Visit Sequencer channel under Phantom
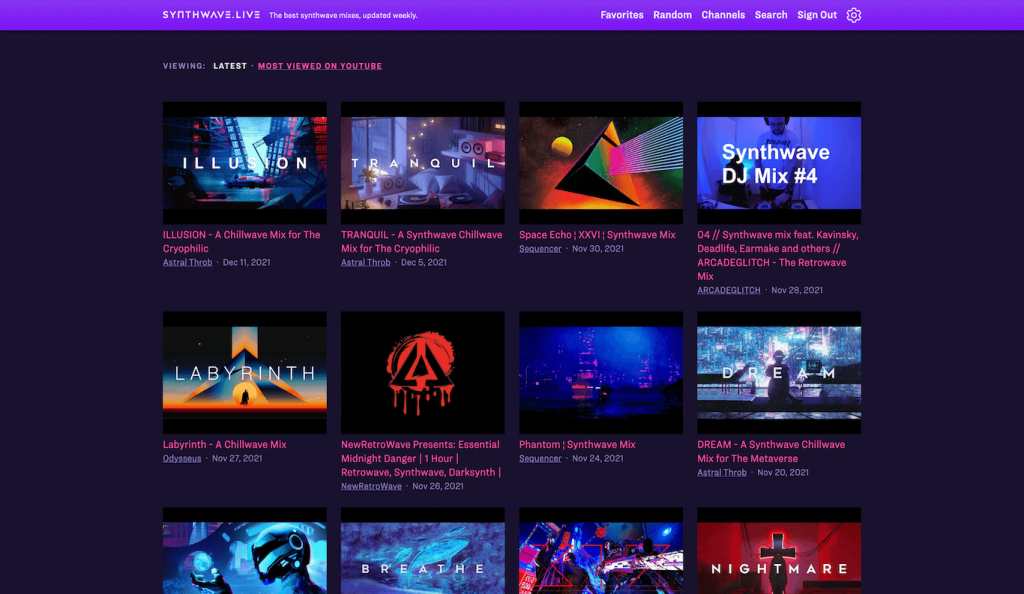This screenshot has height=594, width=1024. click(x=540, y=459)
